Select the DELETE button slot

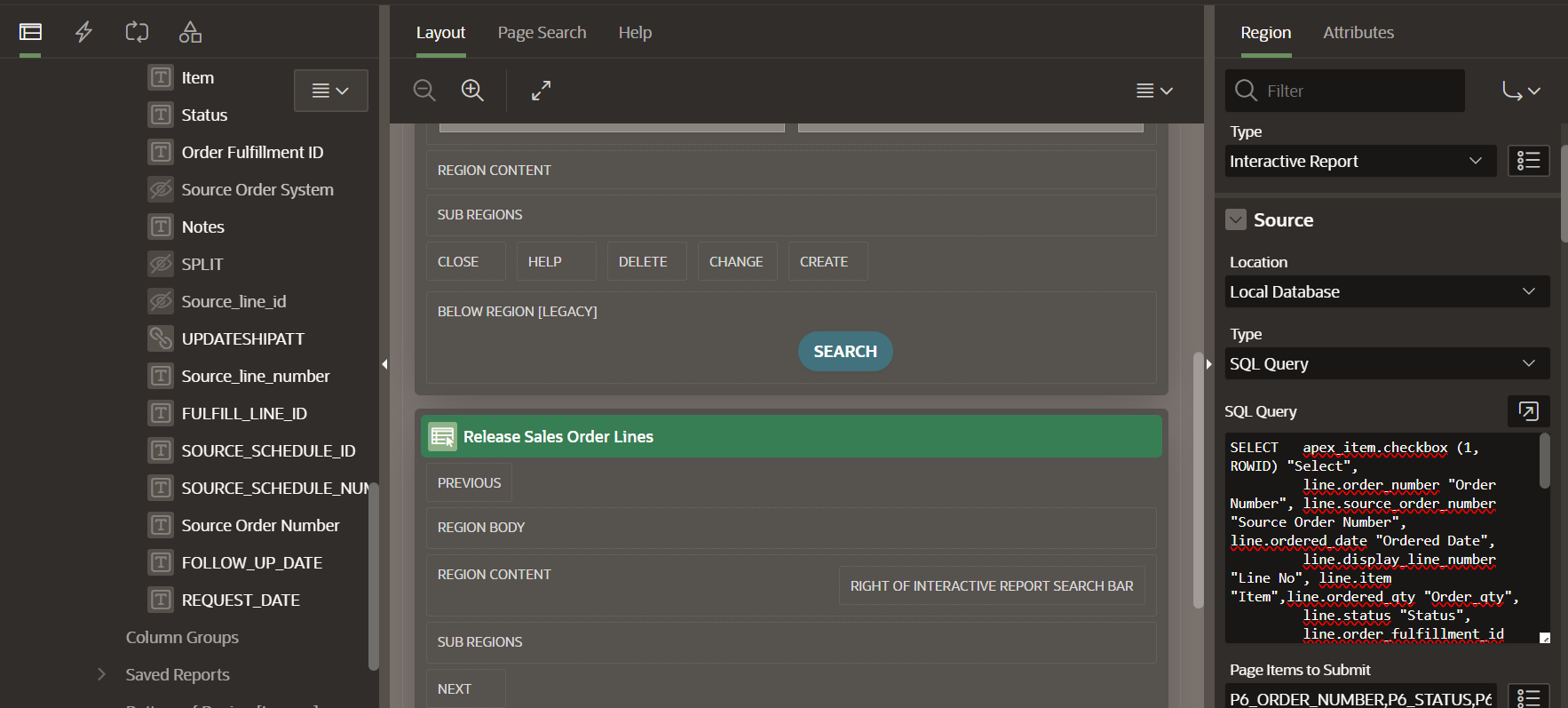(x=647, y=261)
